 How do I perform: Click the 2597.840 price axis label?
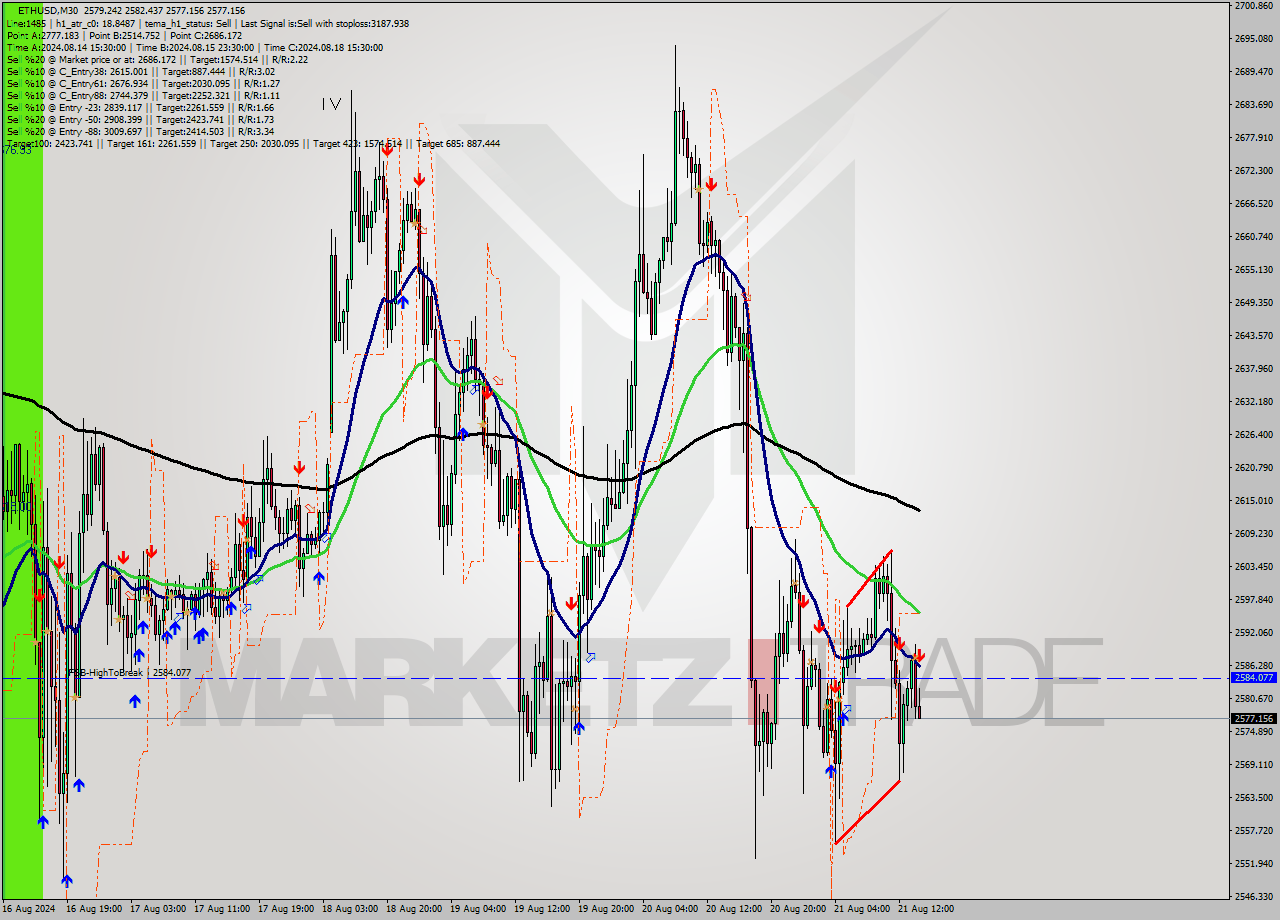click(x=1254, y=600)
